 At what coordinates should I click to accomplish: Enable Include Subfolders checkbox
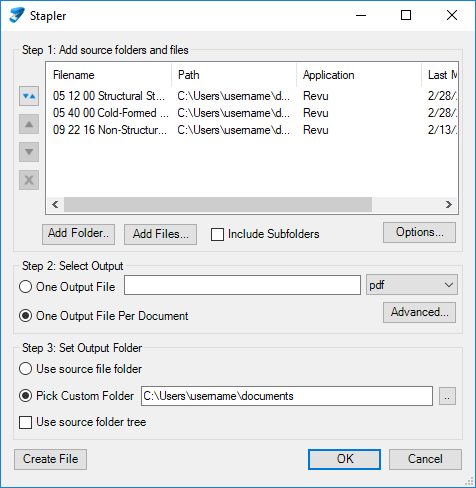point(217,234)
